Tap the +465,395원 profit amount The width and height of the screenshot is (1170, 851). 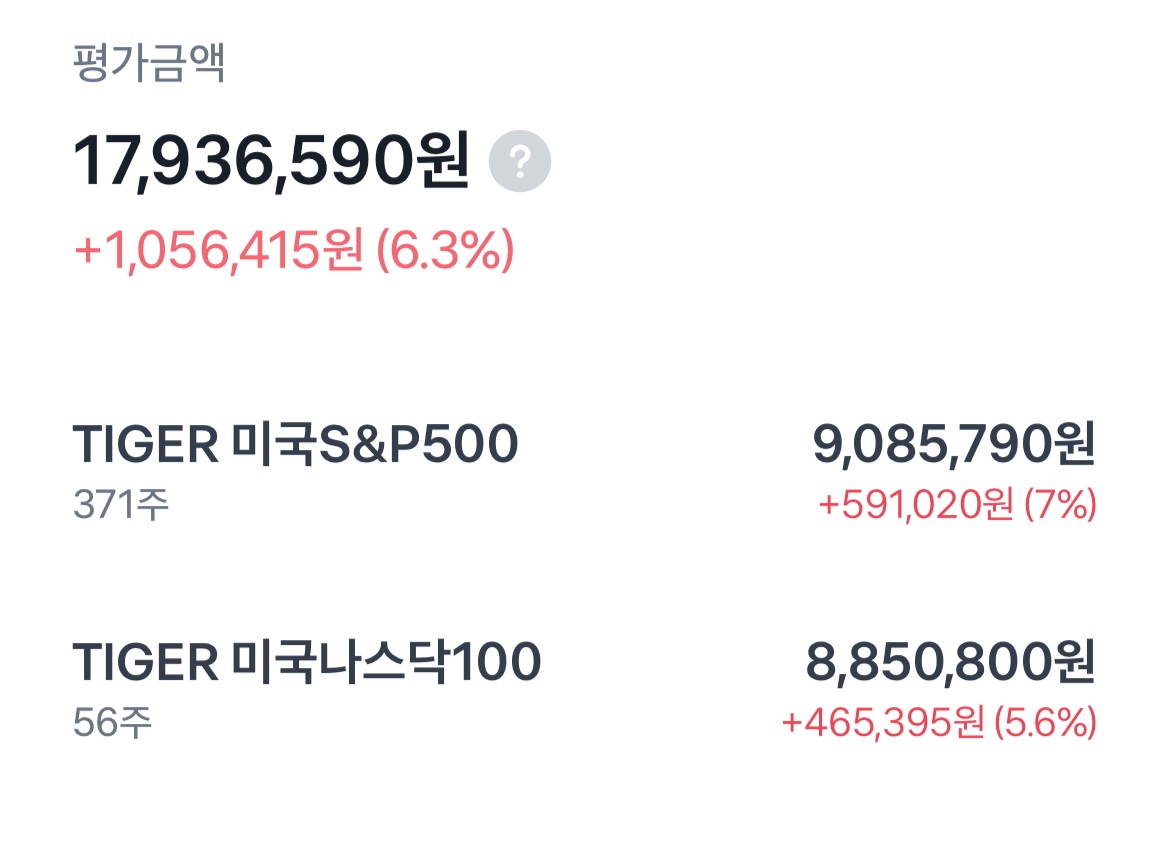[x=883, y=723]
